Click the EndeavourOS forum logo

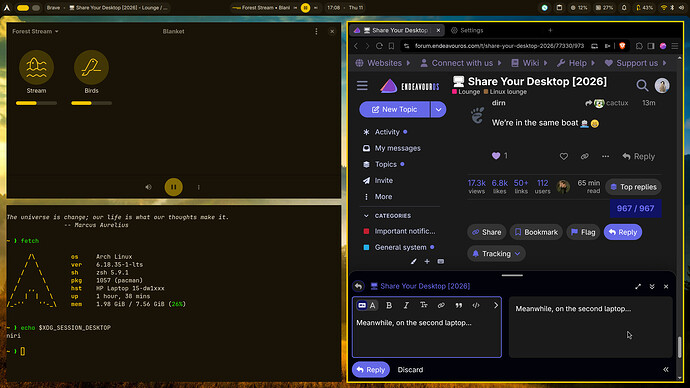(409, 86)
